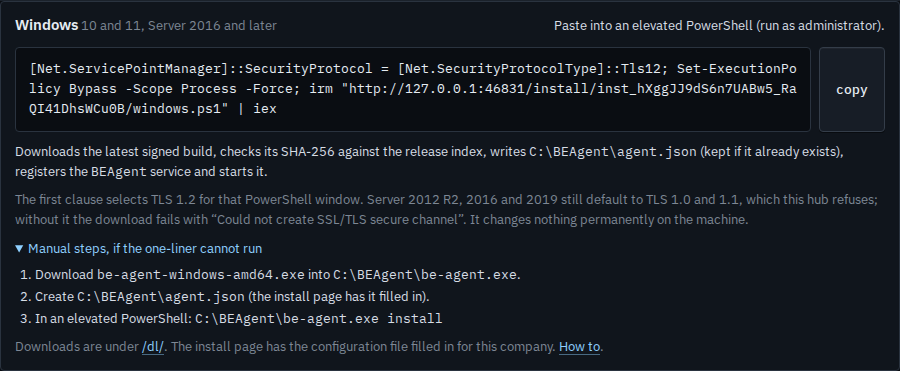Screen dimensions: 900x371
Task: Click the C:\BEAgent\be-agent.exe destination path in step 1
Action: pos(425,275)
